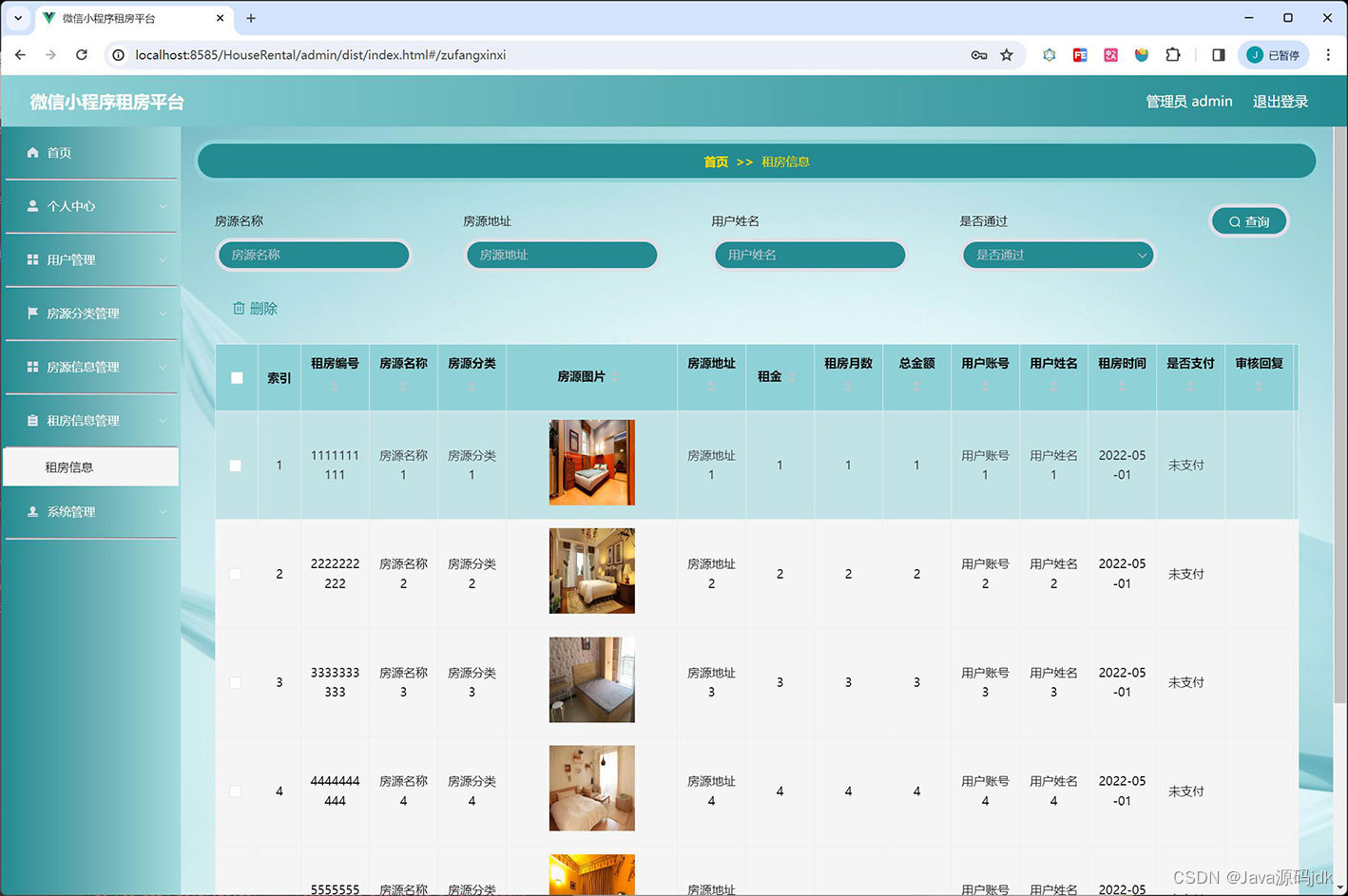Expand the 用户管理 menu chevron

tap(163, 259)
